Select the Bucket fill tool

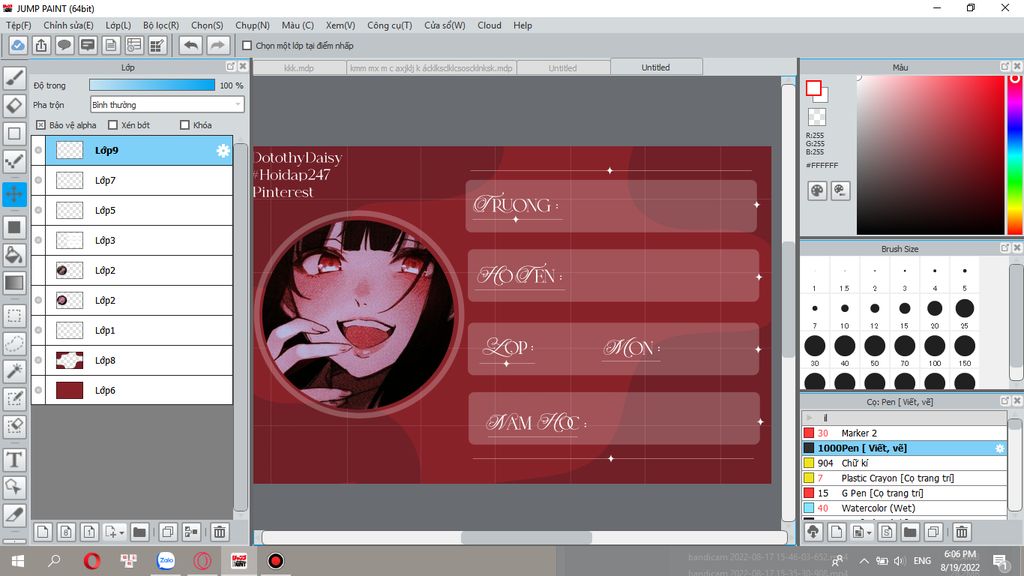tap(14, 255)
